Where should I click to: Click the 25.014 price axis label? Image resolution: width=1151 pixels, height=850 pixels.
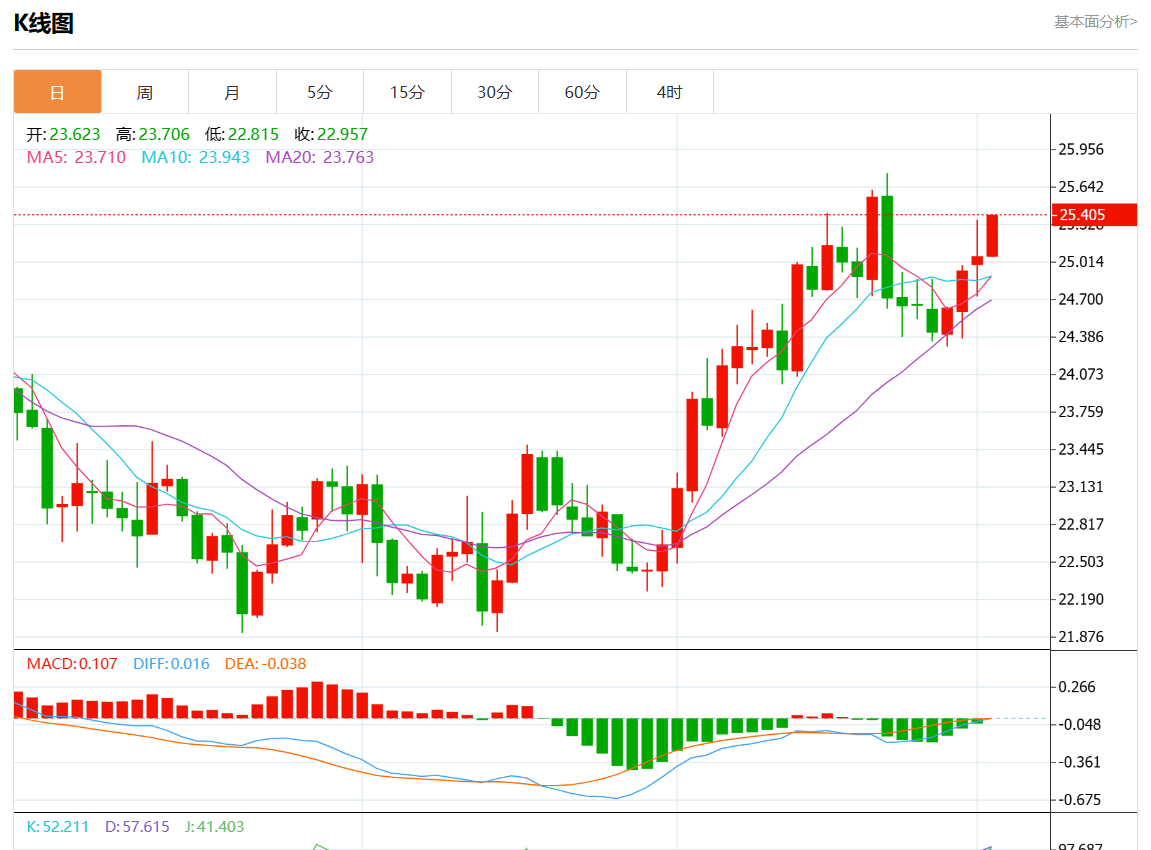pos(1081,262)
